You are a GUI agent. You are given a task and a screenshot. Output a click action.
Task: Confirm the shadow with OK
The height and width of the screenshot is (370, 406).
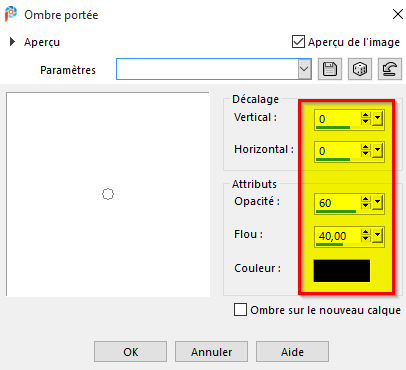(130, 352)
